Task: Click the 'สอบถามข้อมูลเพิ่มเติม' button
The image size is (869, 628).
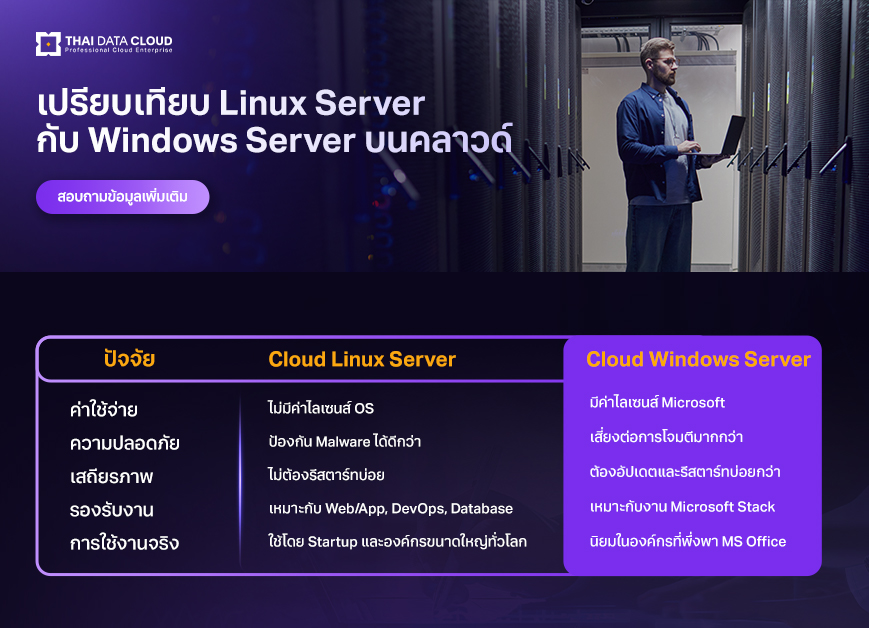Action: click(123, 197)
